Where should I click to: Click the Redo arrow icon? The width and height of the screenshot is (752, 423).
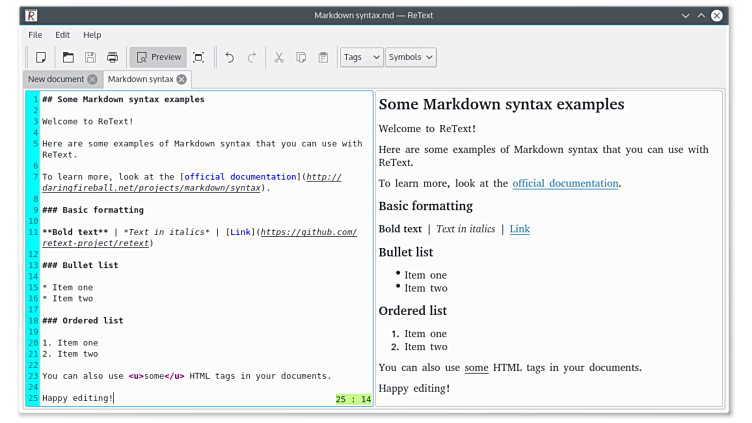click(x=252, y=57)
